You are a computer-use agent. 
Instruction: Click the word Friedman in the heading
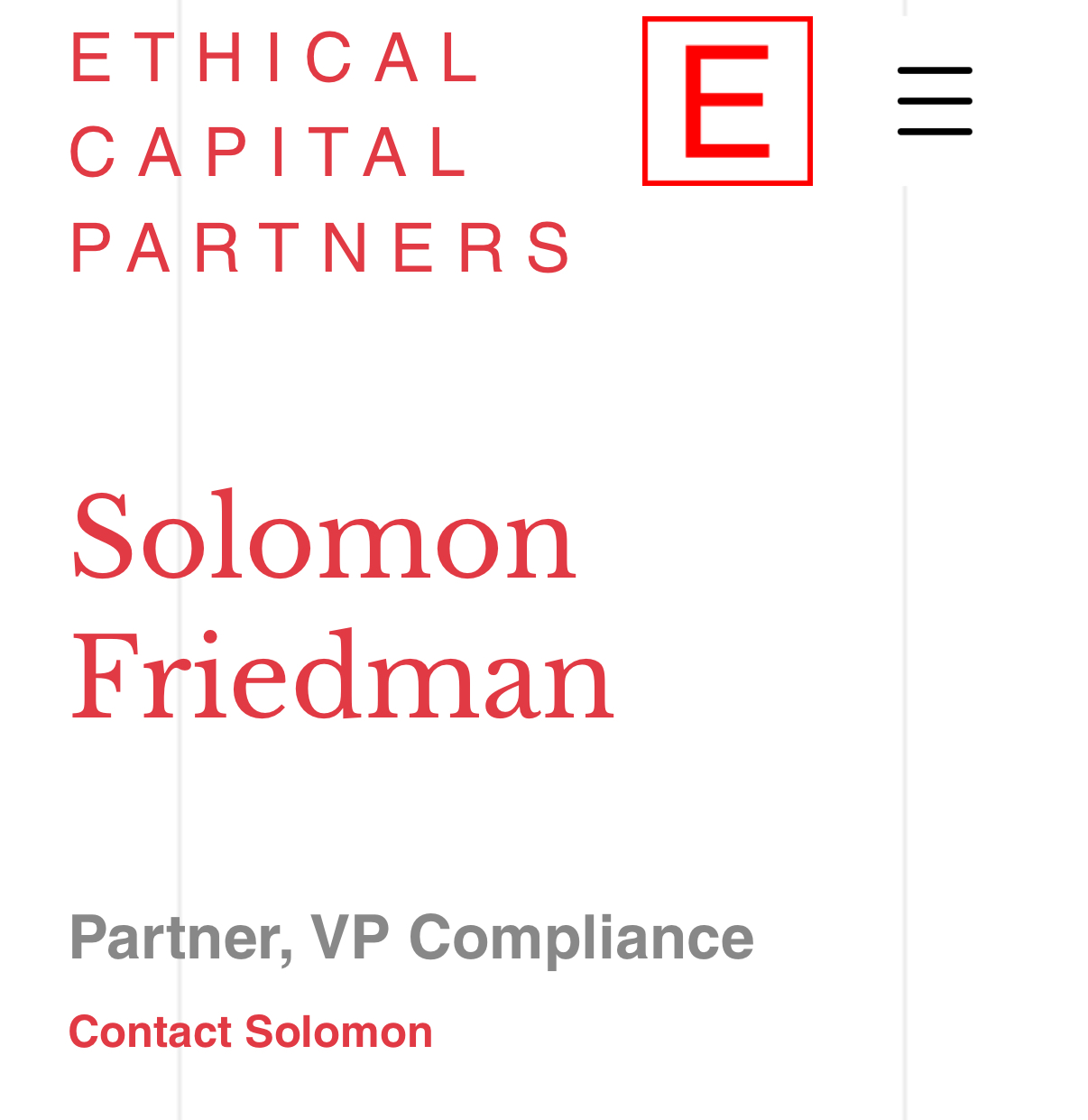click(343, 676)
